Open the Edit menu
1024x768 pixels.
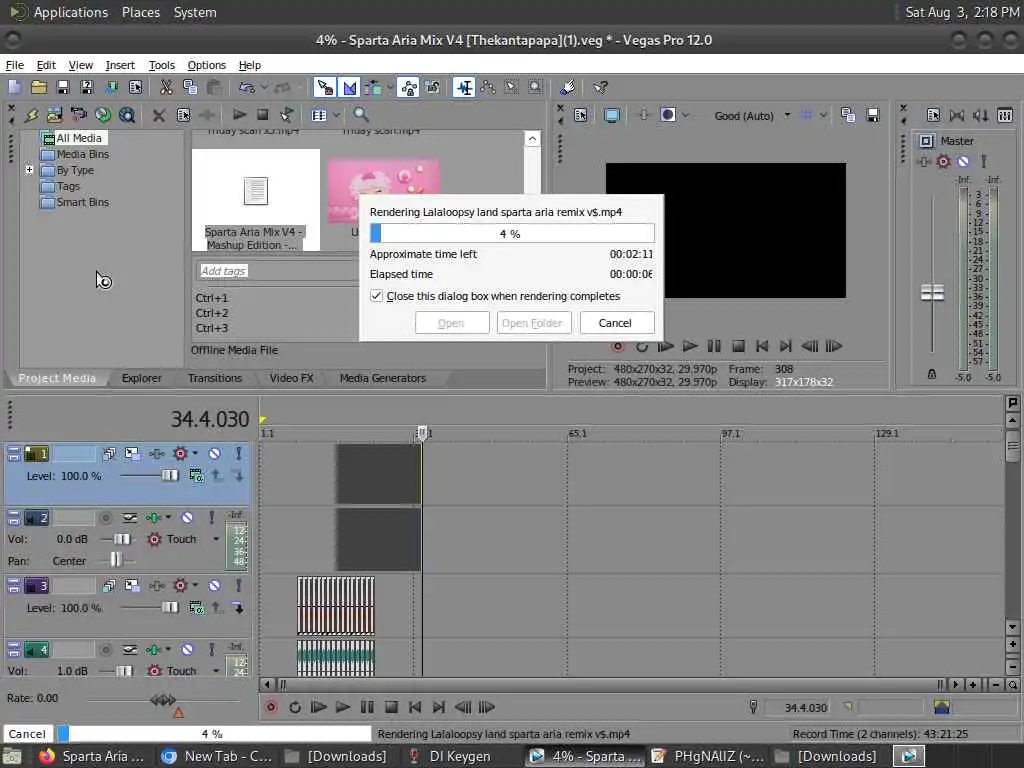pyautogui.click(x=46, y=65)
